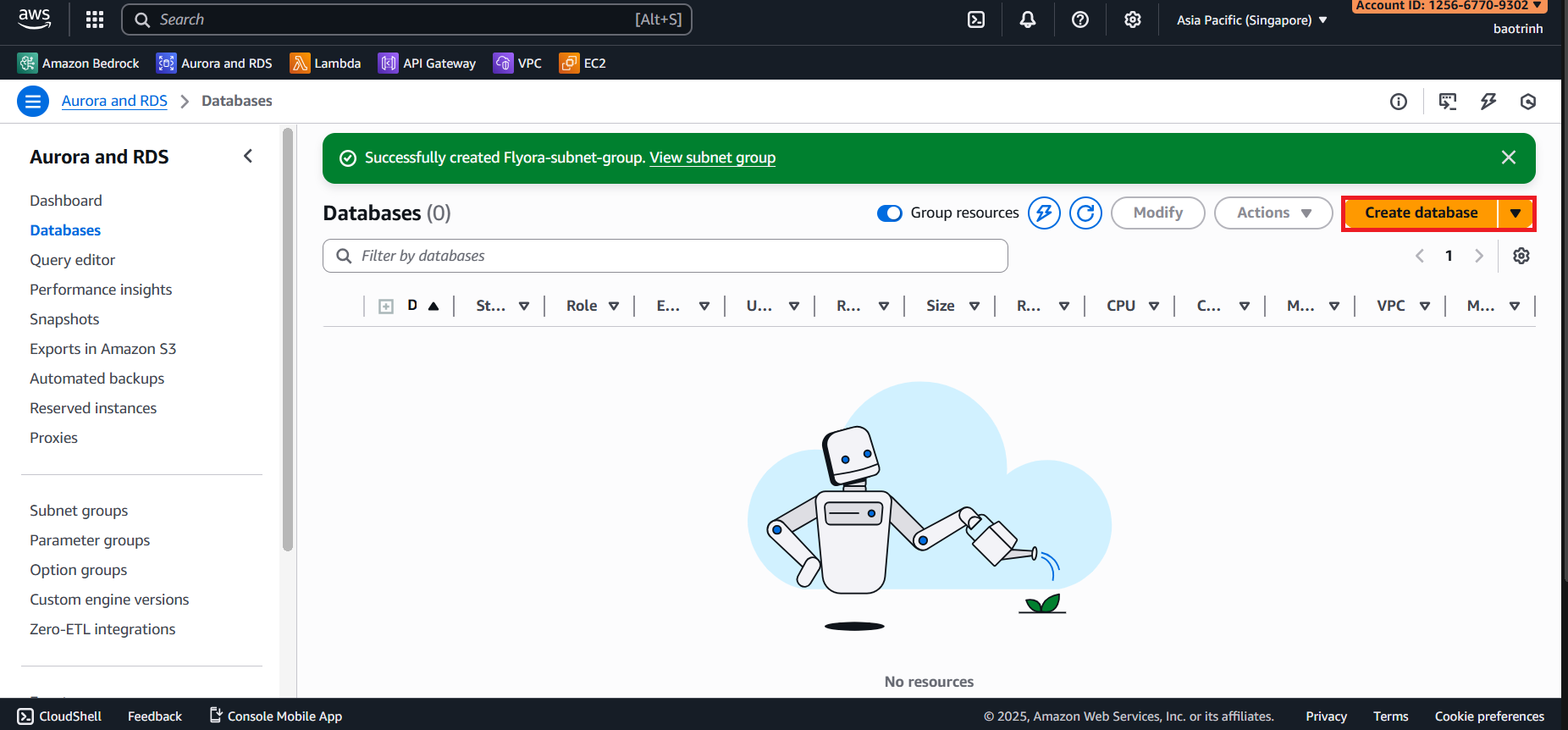Open the notifications bell

tap(1028, 19)
